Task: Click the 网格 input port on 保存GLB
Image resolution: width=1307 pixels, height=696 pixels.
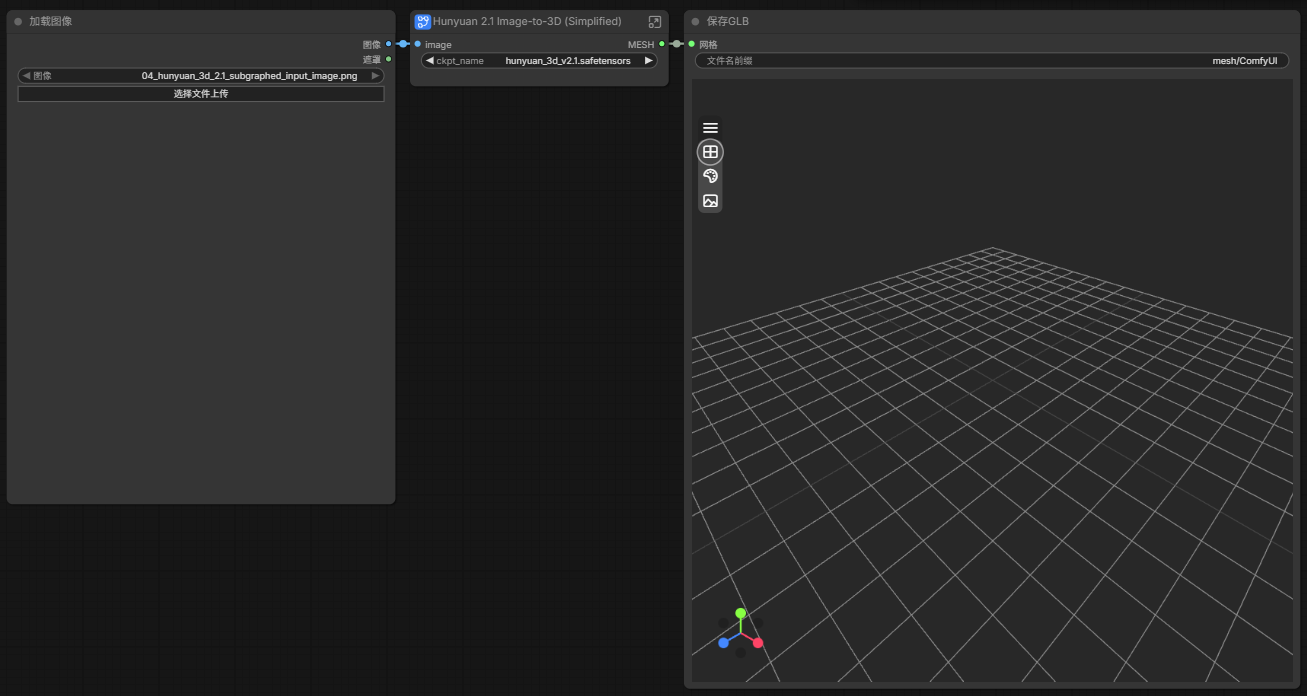Action: (691, 44)
